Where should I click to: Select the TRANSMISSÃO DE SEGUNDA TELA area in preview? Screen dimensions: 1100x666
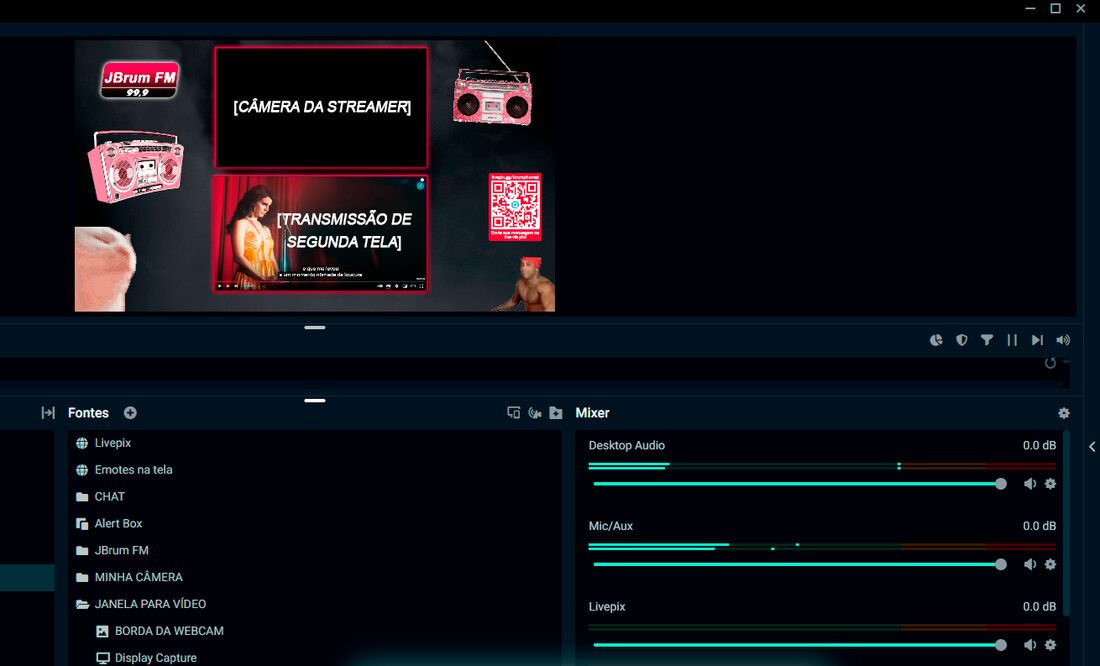coord(321,234)
